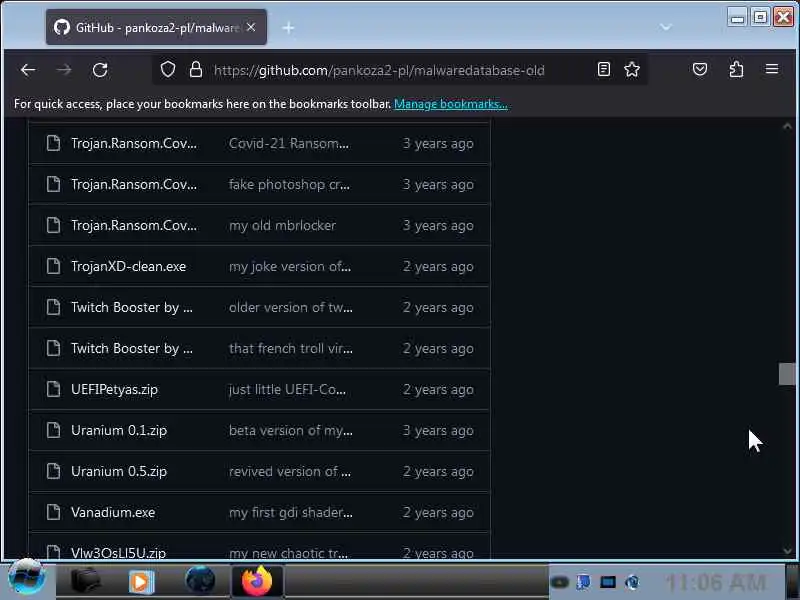The height and width of the screenshot is (600, 800).
Task: Open tracking protection shield info
Action: pyautogui.click(x=168, y=69)
